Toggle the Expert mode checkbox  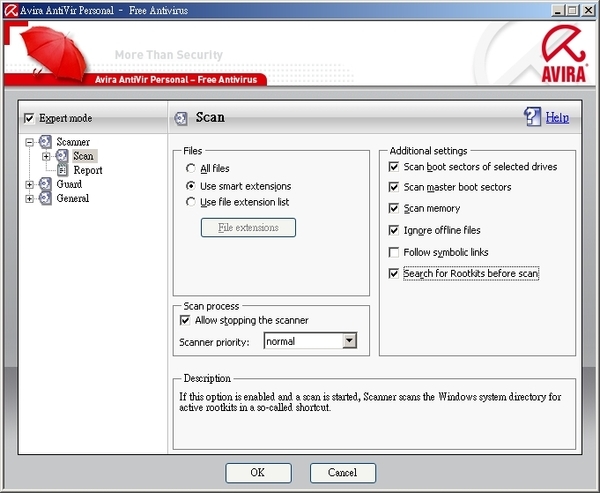(x=29, y=118)
